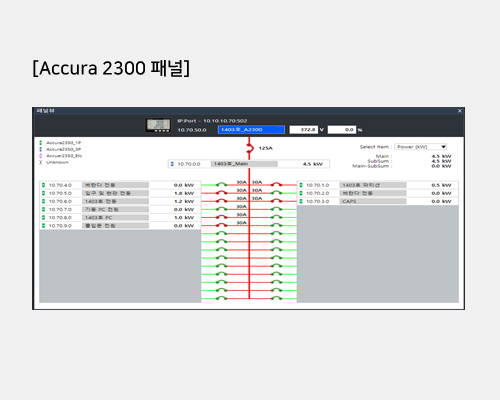
Task: Click the CAPS name field of row 10.70.3.0
Action: click(x=373, y=201)
